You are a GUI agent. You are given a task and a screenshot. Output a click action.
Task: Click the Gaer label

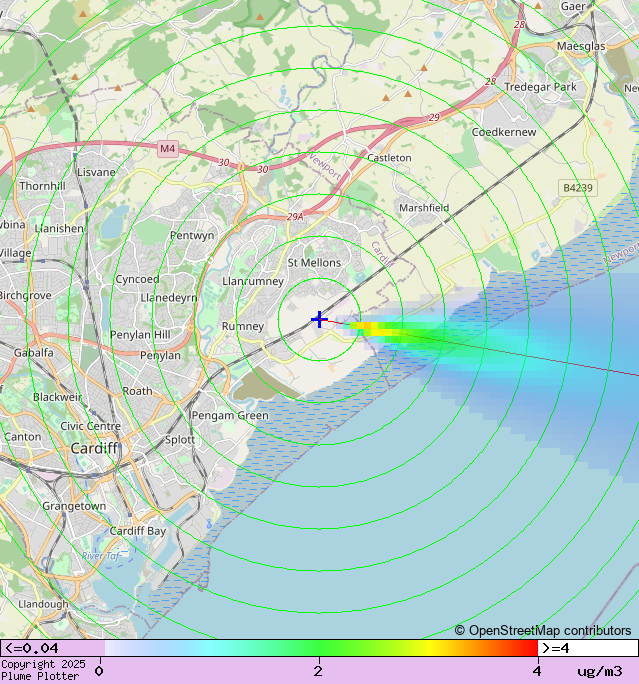573,6
